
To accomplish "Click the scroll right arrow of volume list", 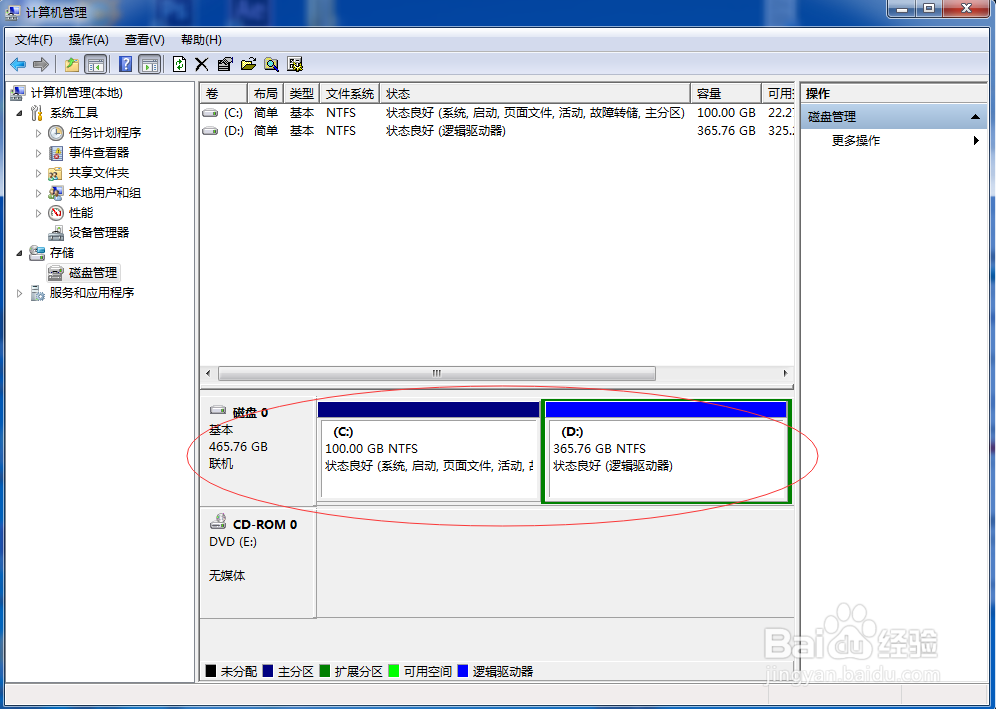I will tap(785, 374).
